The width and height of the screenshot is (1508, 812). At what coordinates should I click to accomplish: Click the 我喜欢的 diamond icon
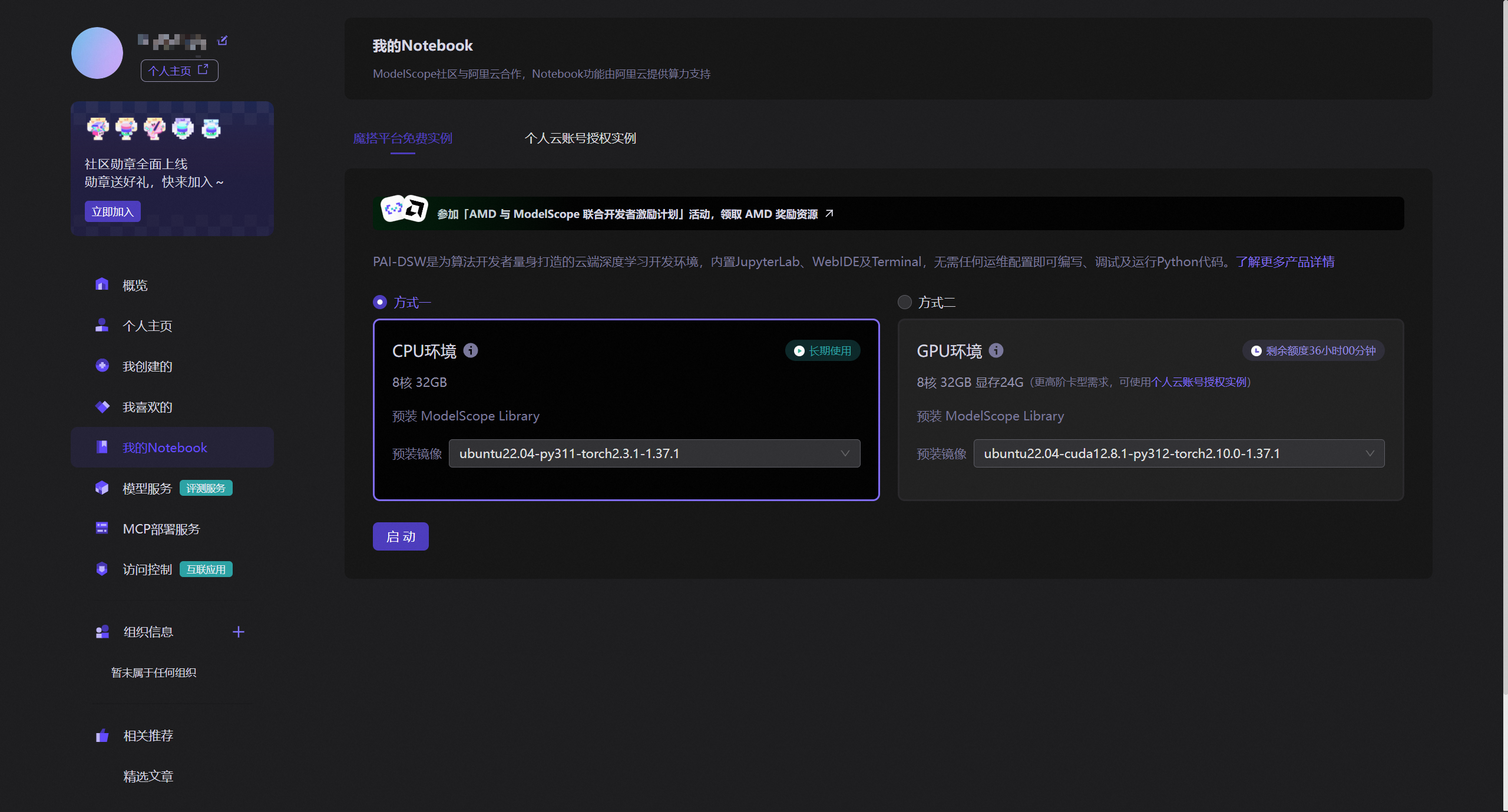click(x=102, y=406)
